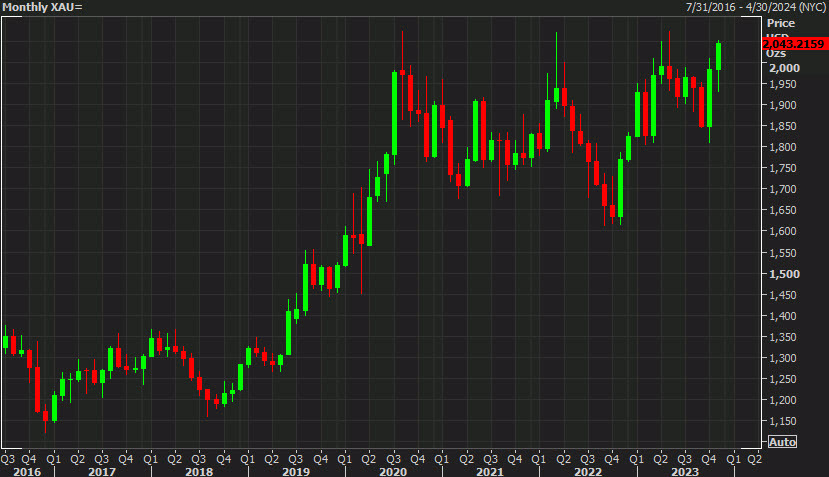This screenshot has height=477, width=829.
Task: Click the 1,700 price axis label
Action: (783, 189)
